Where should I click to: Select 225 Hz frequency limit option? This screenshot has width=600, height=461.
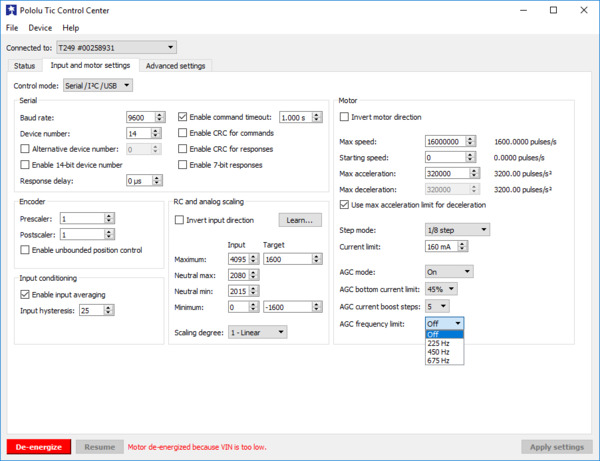pyautogui.click(x=445, y=343)
